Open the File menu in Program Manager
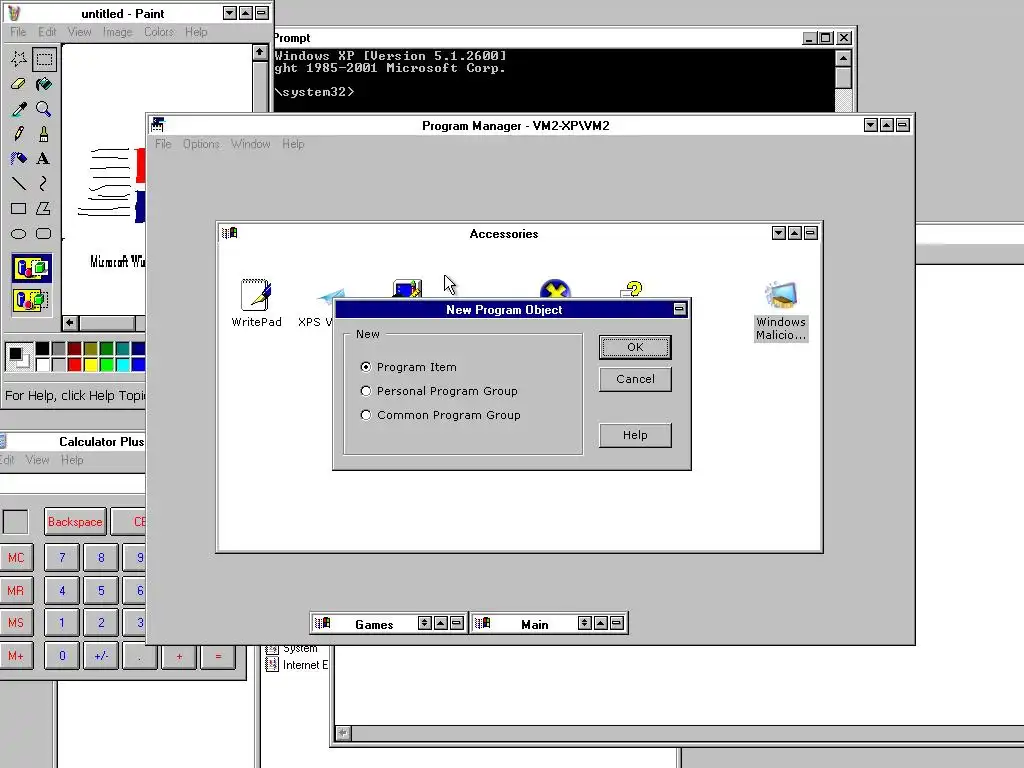This screenshot has height=768, width=1024. (x=163, y=144)
